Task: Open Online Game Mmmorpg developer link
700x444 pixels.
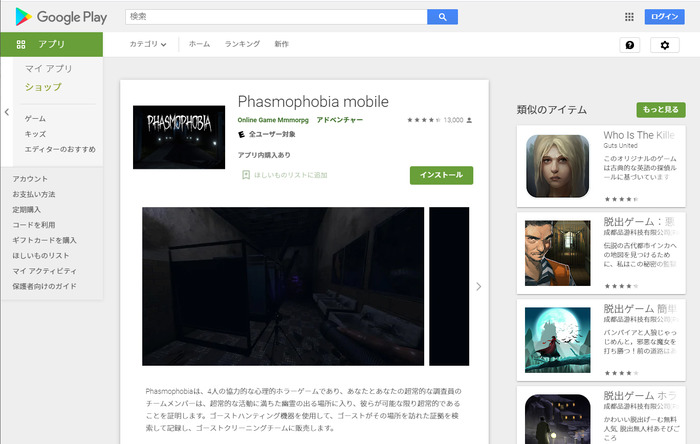Action: point(273,120)
